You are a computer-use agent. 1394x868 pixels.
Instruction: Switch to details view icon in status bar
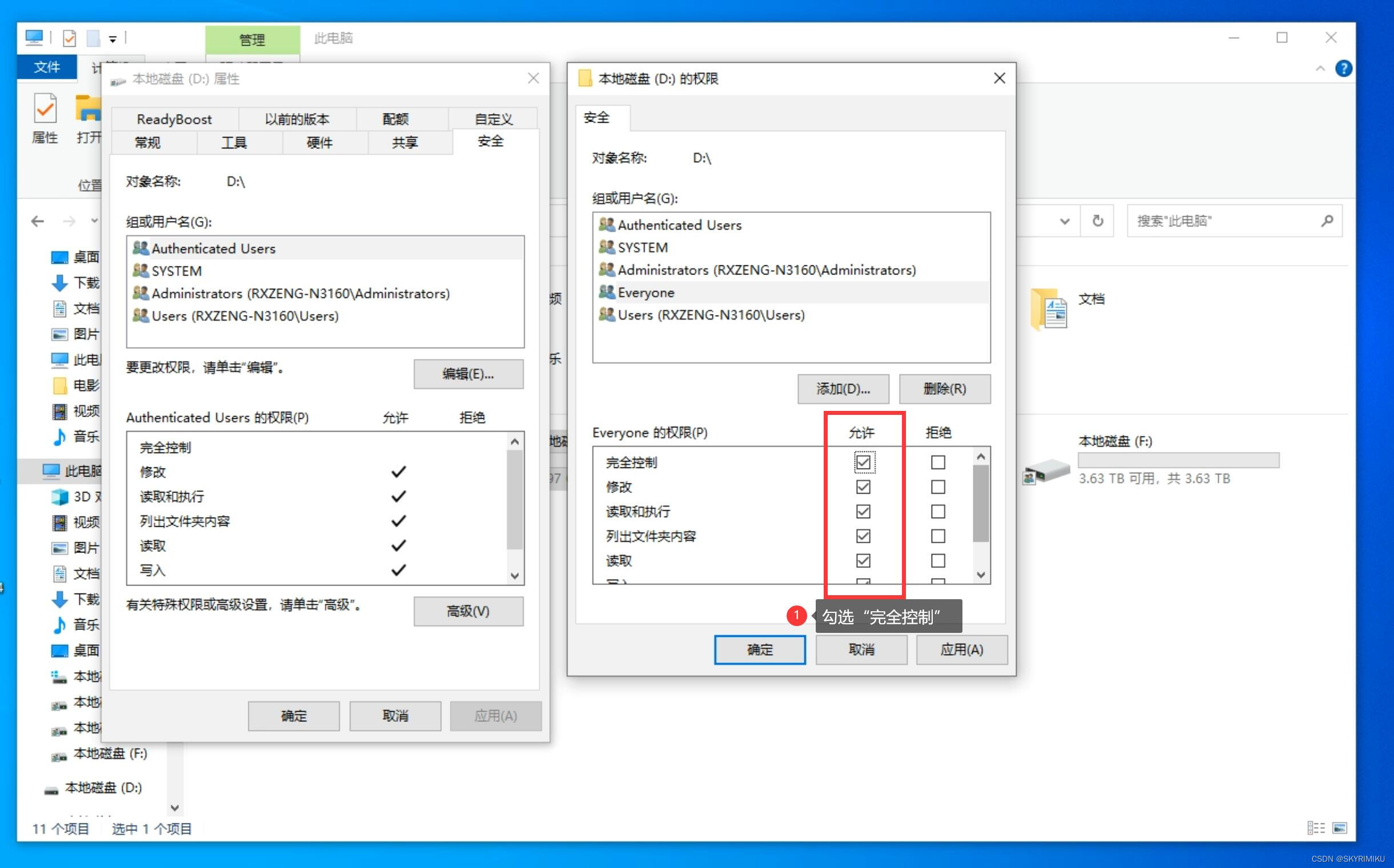pyautogui.click(x=1315, y=828)
